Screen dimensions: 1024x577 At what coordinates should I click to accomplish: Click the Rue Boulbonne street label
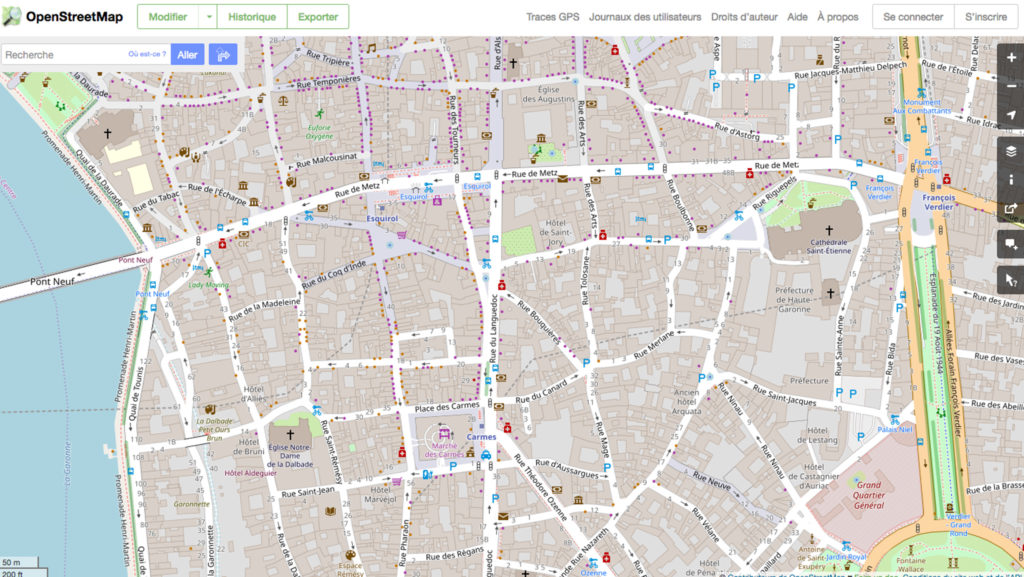point(680,204)
